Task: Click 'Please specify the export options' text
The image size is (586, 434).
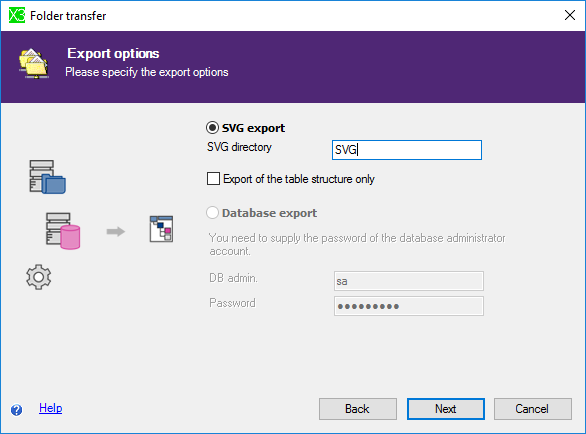Action: (146, 72)
